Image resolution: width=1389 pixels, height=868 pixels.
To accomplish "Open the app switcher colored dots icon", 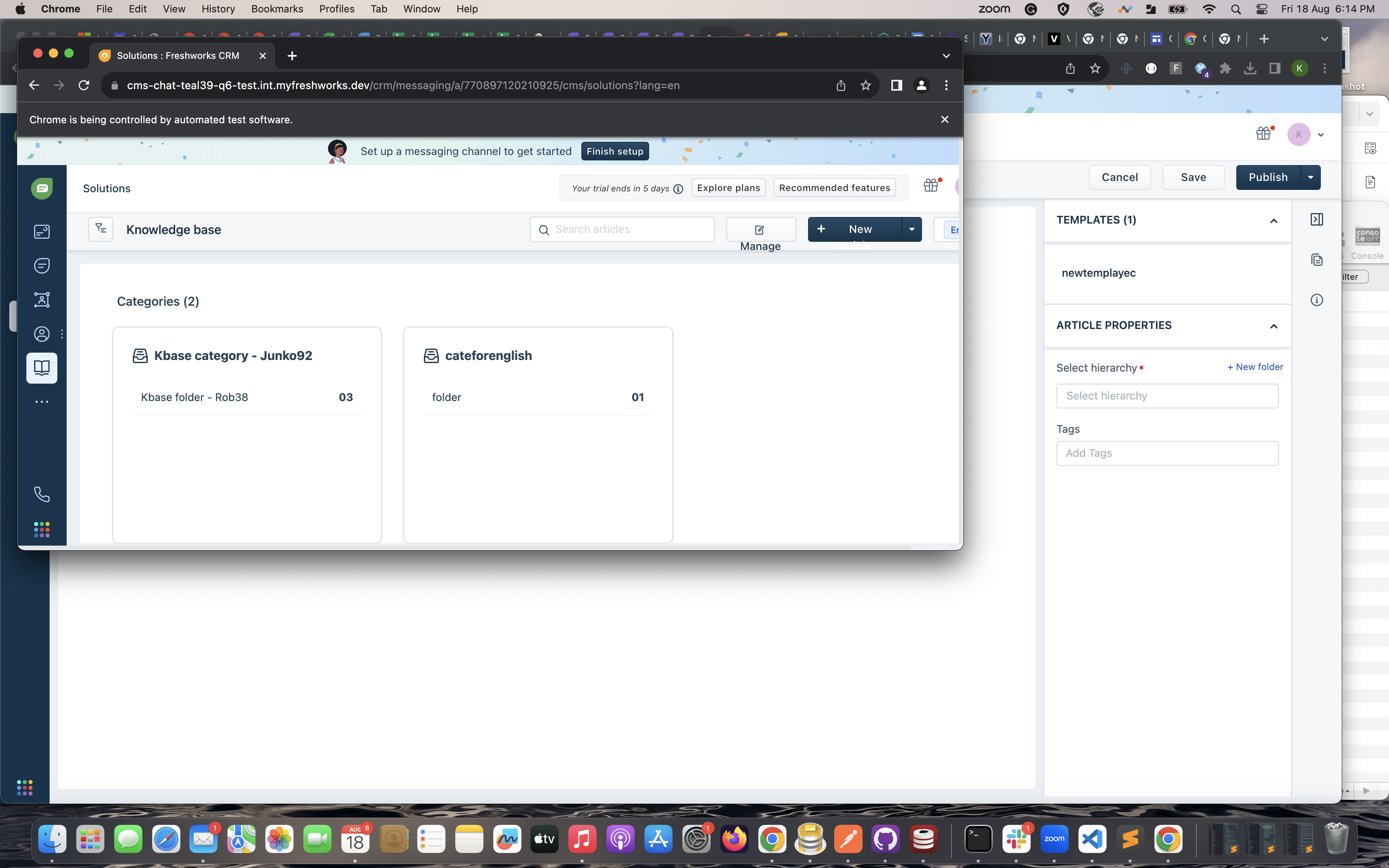I will [x=42, y=529].
